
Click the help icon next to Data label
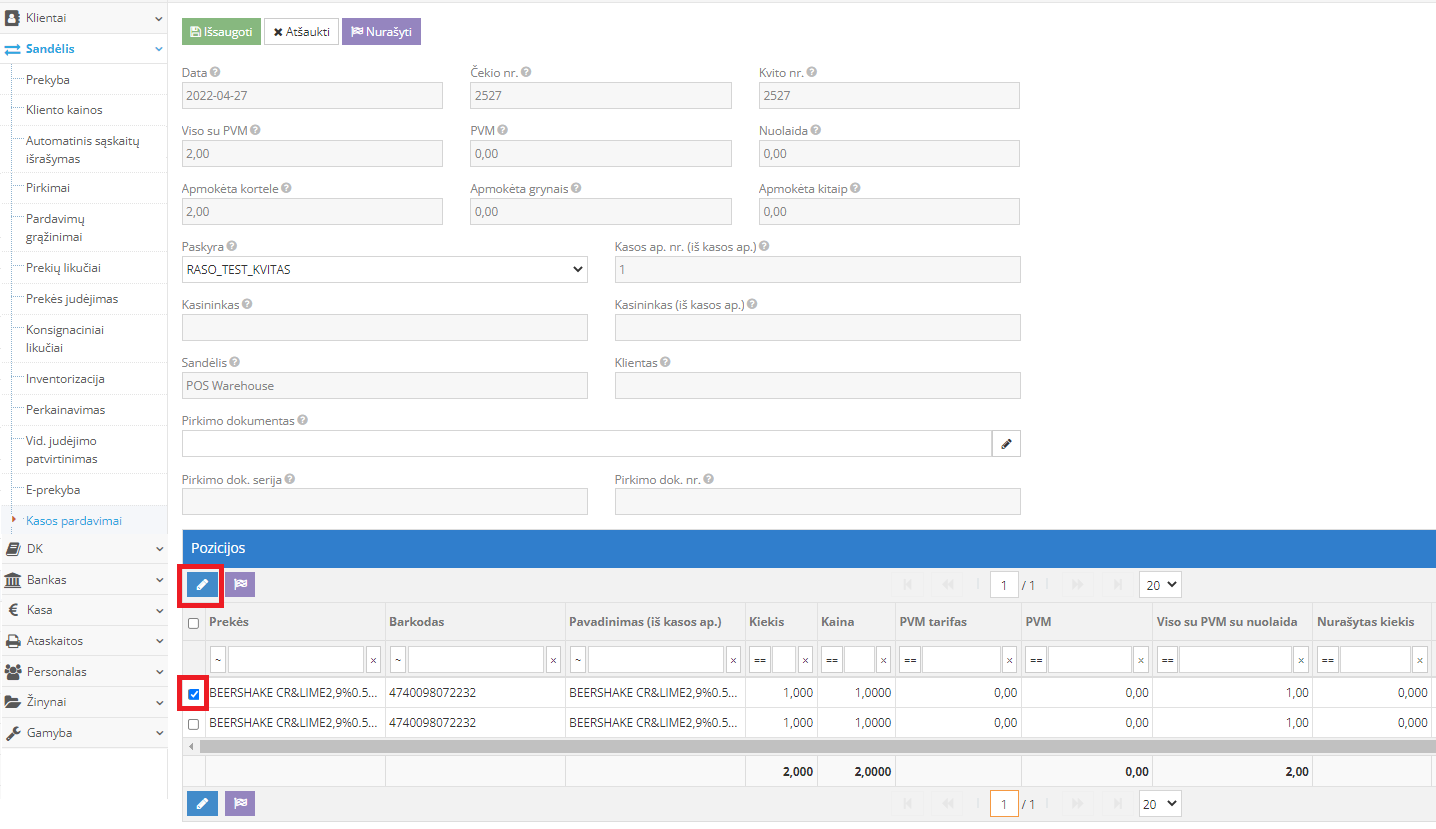(x=215, y=72)
